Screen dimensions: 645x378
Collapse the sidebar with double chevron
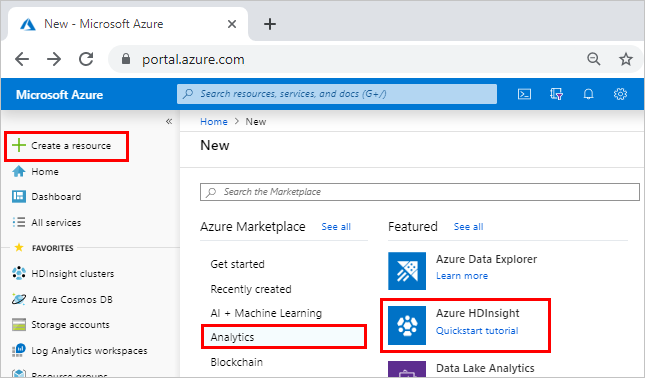click(x=169, y=121)
